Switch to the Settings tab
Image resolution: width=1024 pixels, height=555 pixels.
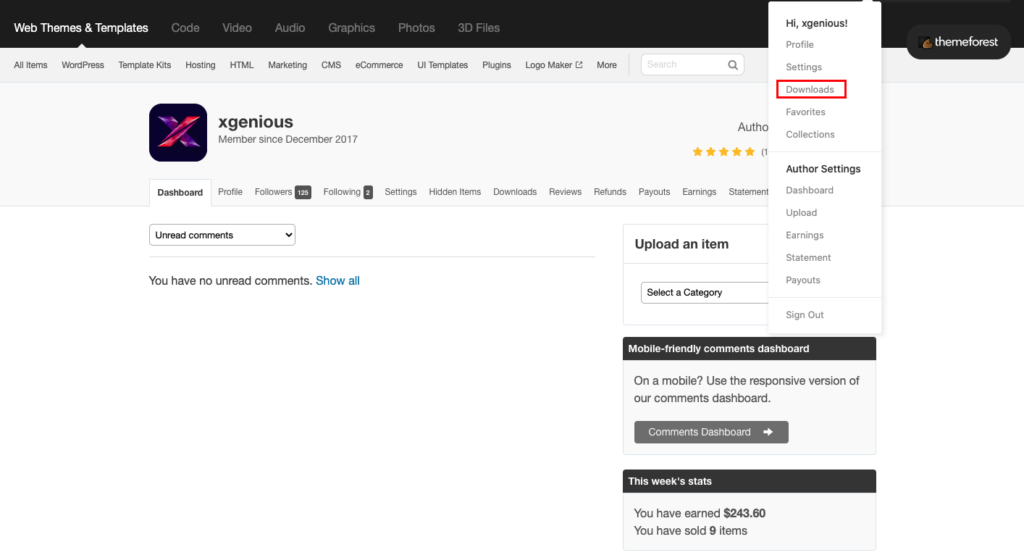pos(400,192)
